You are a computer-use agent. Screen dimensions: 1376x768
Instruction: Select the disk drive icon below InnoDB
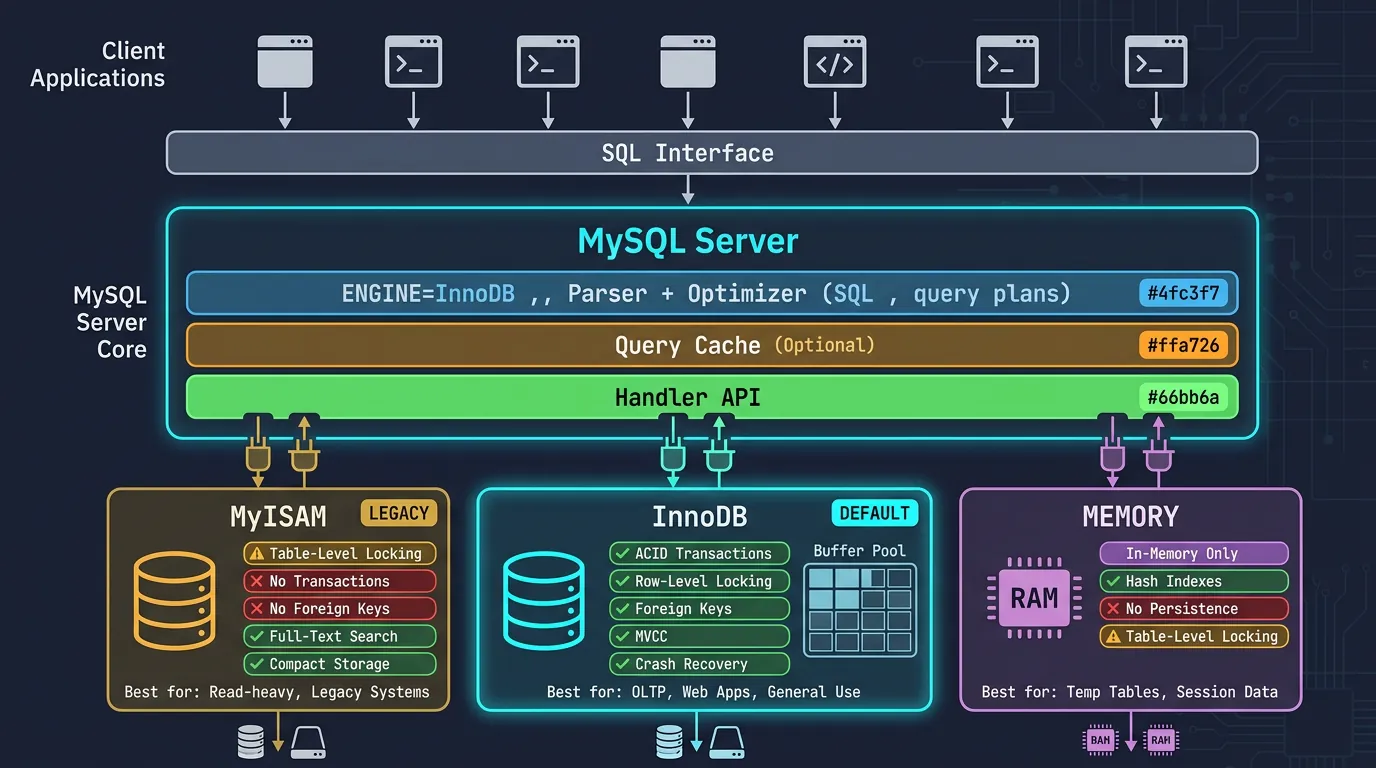click(729, 742)
